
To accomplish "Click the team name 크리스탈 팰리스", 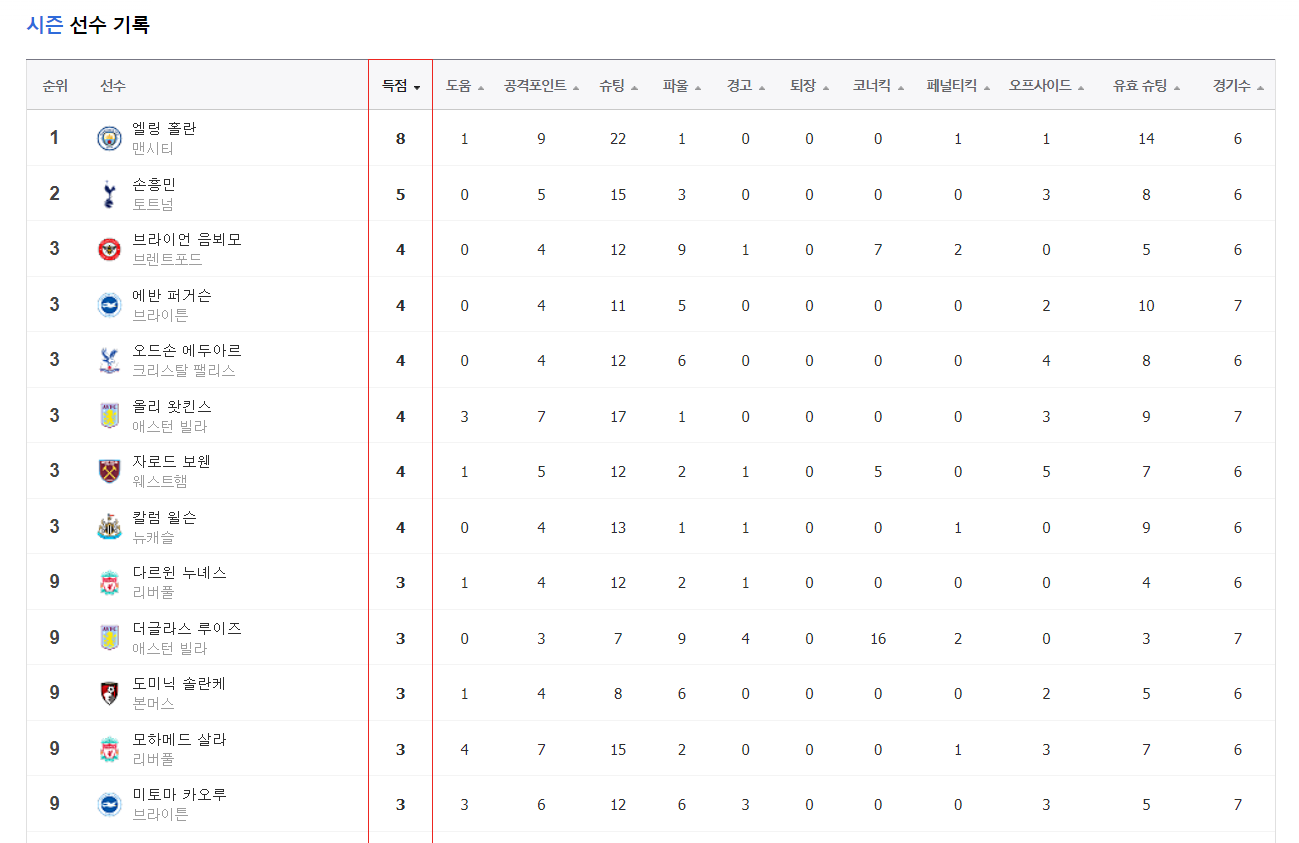I will (184, 370).
